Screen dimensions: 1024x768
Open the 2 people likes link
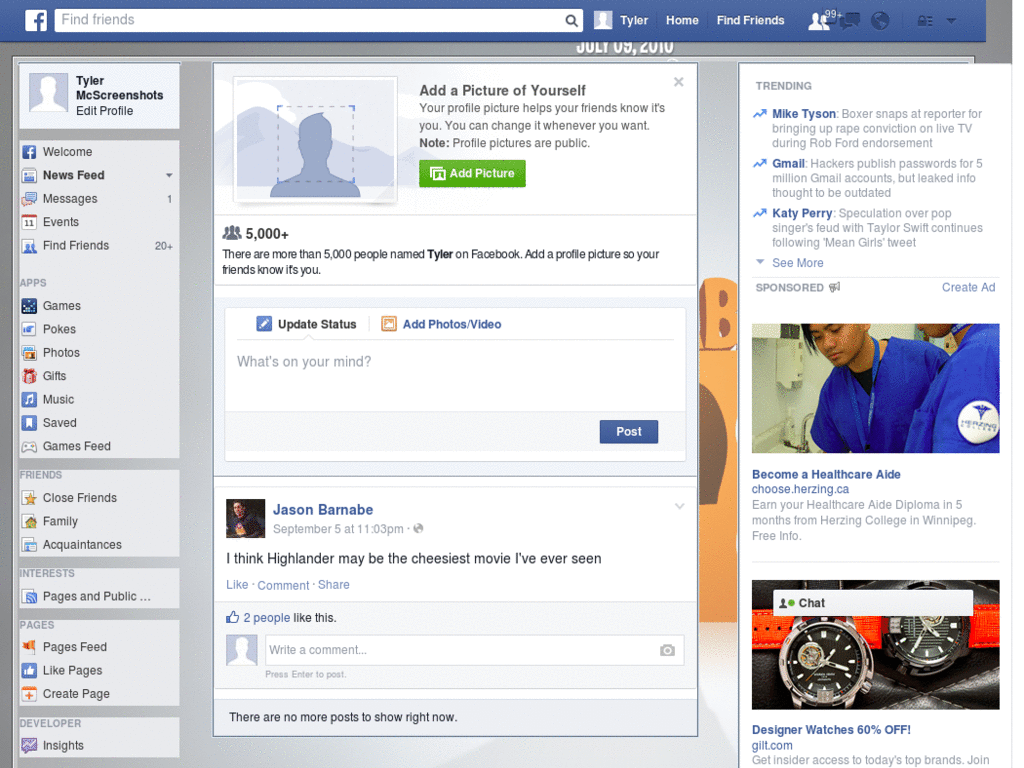tap(266, 618)
